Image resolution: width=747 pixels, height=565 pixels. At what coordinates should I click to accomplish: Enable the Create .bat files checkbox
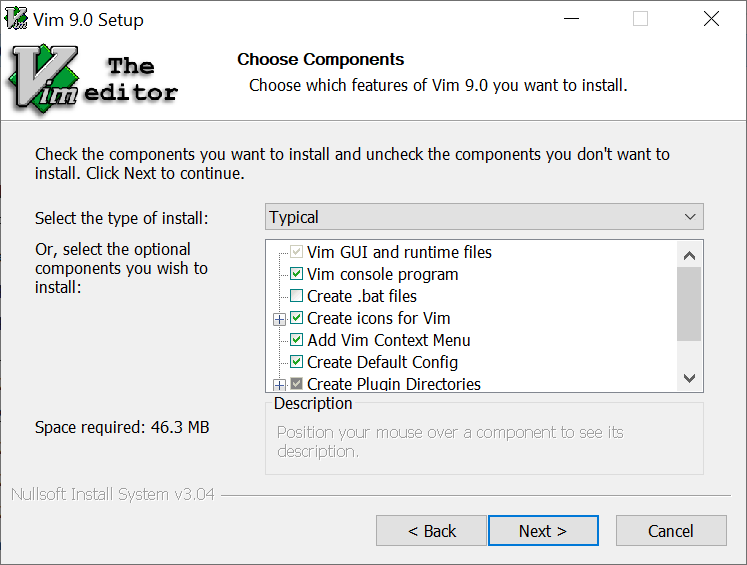tap(296, 296)
